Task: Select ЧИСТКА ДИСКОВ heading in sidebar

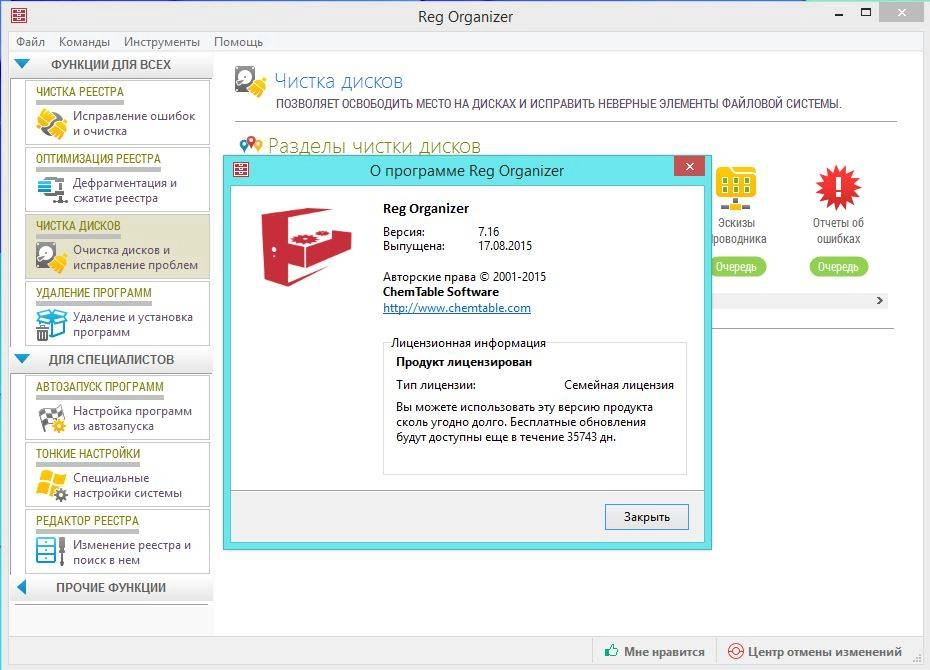Action: (x=78, y=226)
